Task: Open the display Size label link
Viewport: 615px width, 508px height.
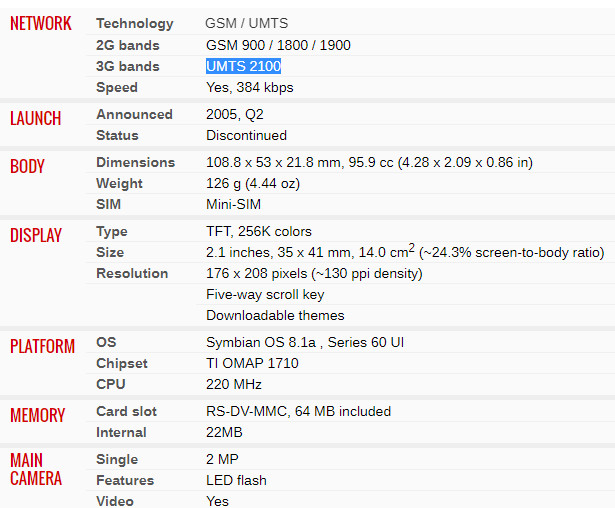Action: 110,252
